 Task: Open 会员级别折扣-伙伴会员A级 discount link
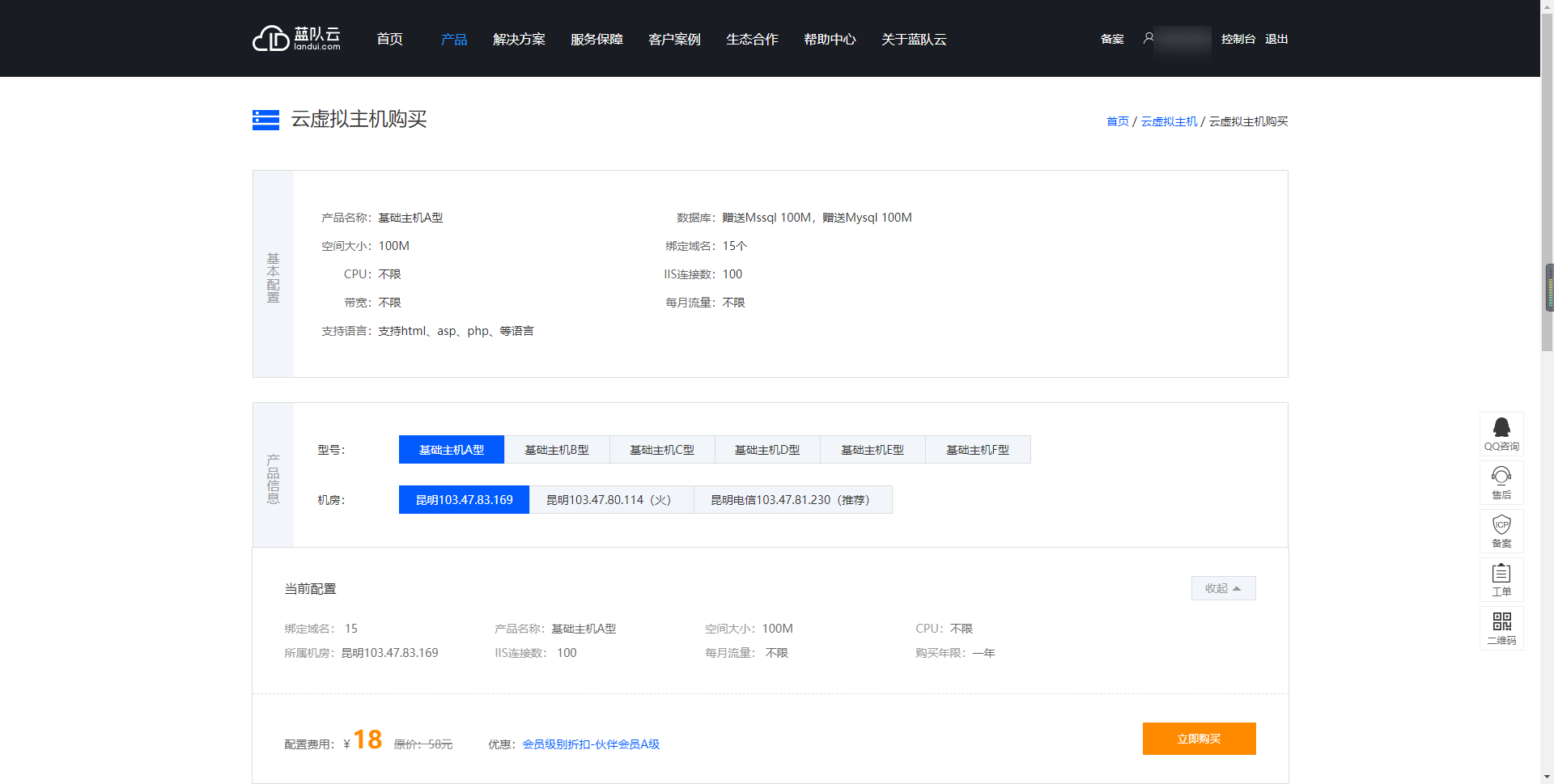click(x=590, y=744)
